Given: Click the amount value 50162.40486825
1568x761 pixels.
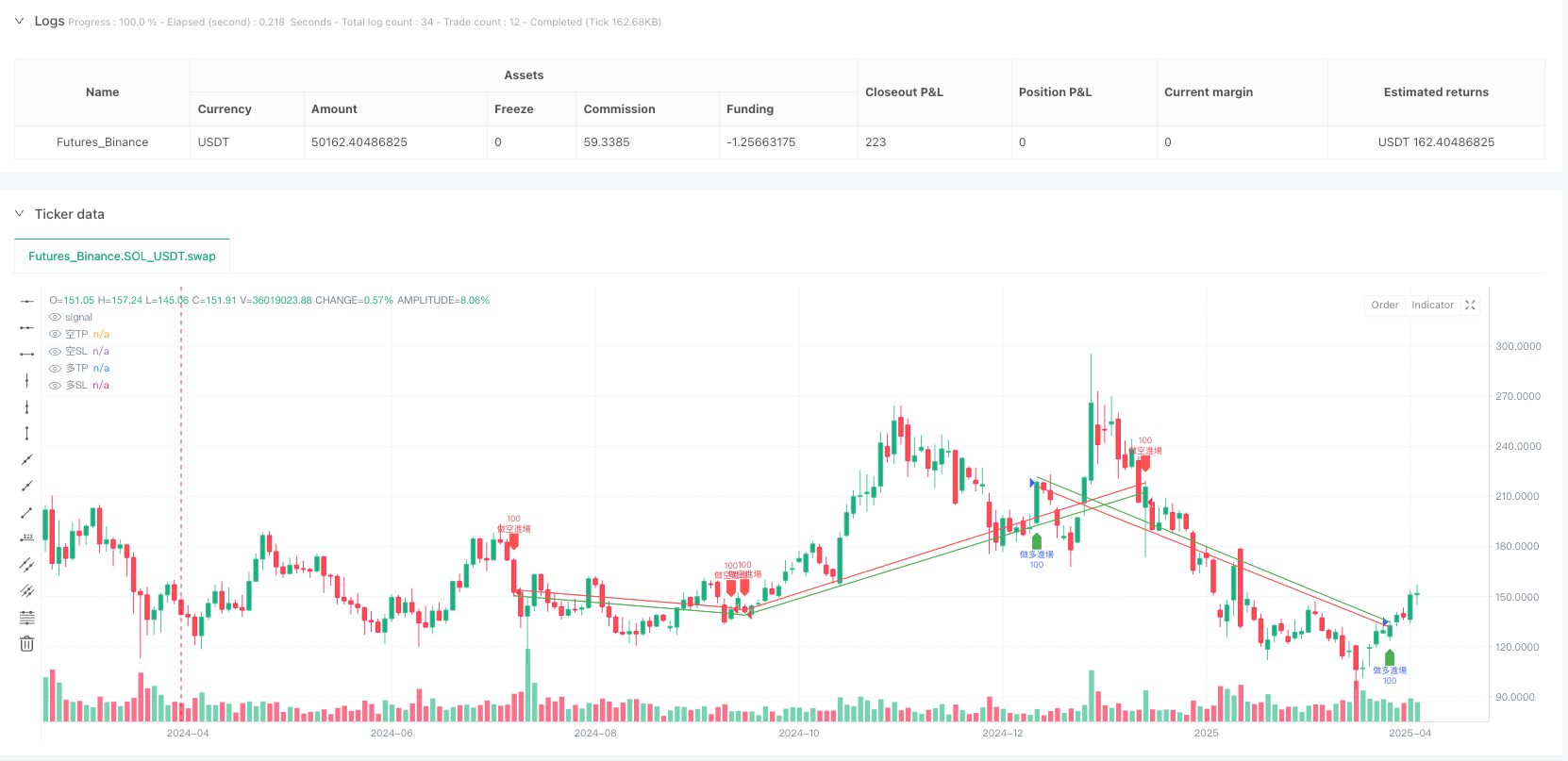Looking at the screenshot, I should point(359,142).
